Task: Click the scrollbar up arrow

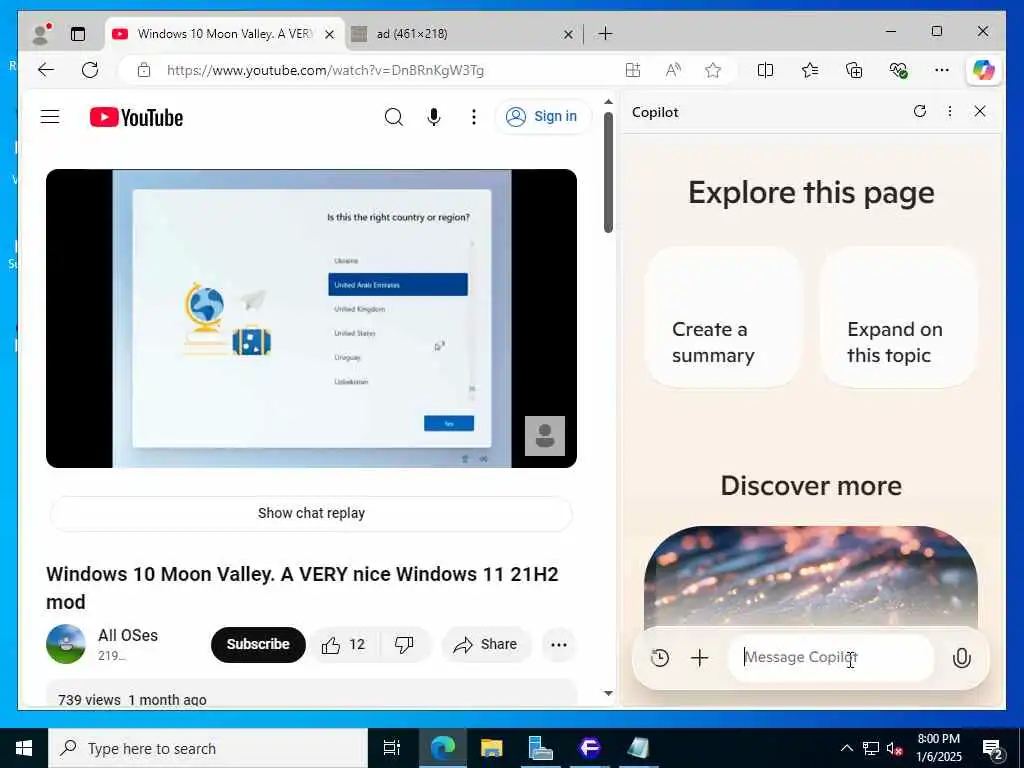Action: pyautogui.click(x=608, y=102)
